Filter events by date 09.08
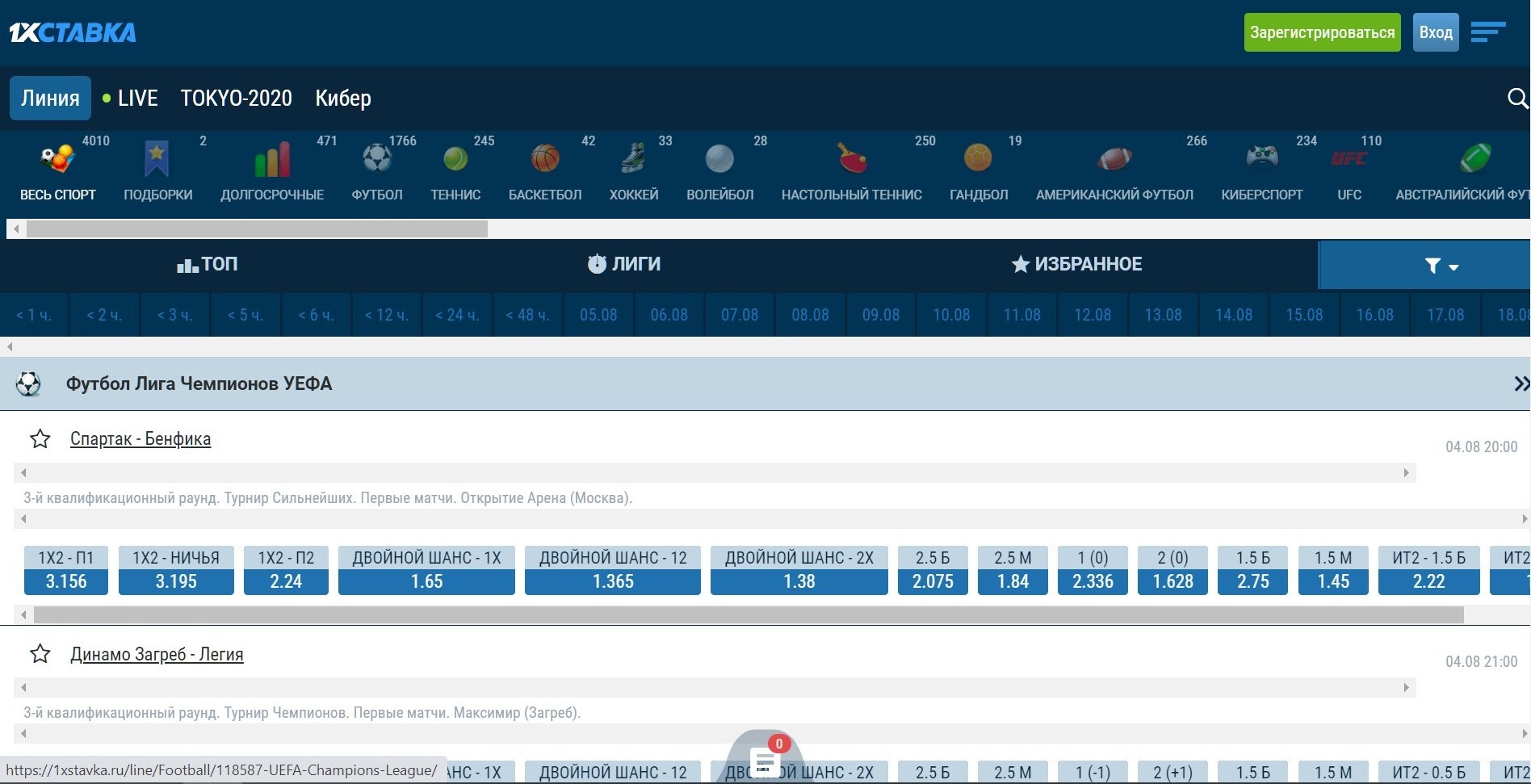 pyautogui.click(x=881, y=315)
